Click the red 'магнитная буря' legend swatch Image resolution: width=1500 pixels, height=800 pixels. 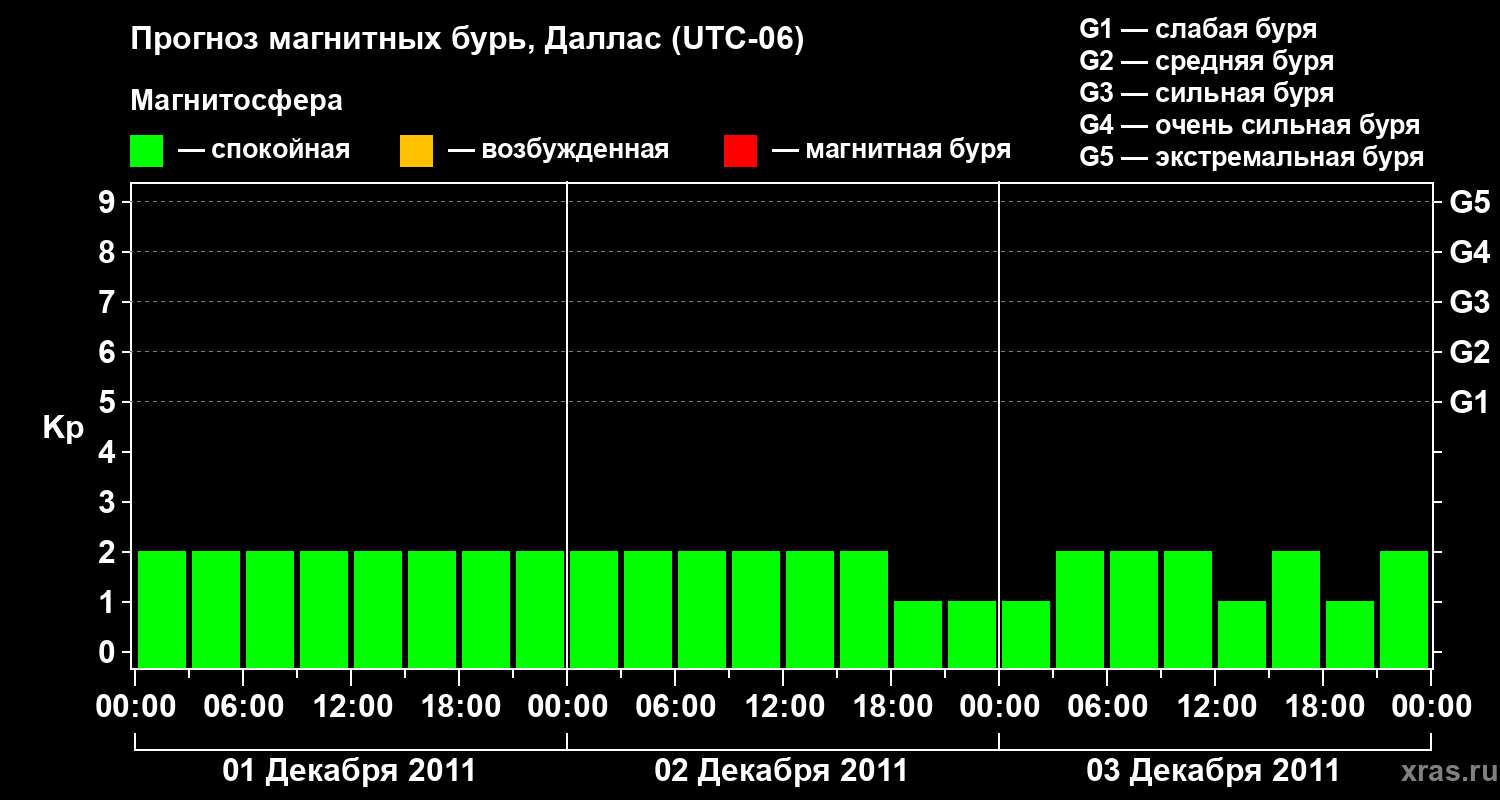[740, 151]
